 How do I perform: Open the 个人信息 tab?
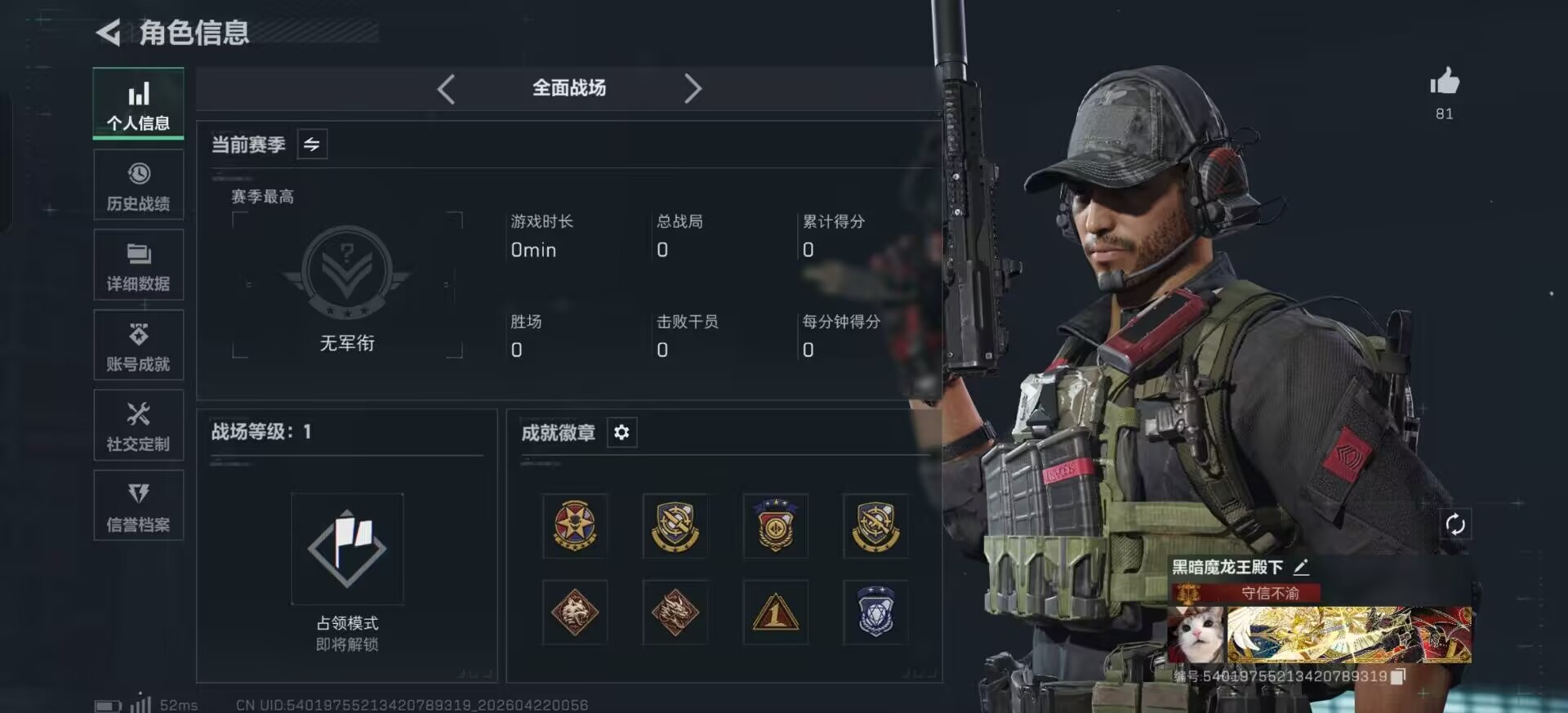coord(138,104)
